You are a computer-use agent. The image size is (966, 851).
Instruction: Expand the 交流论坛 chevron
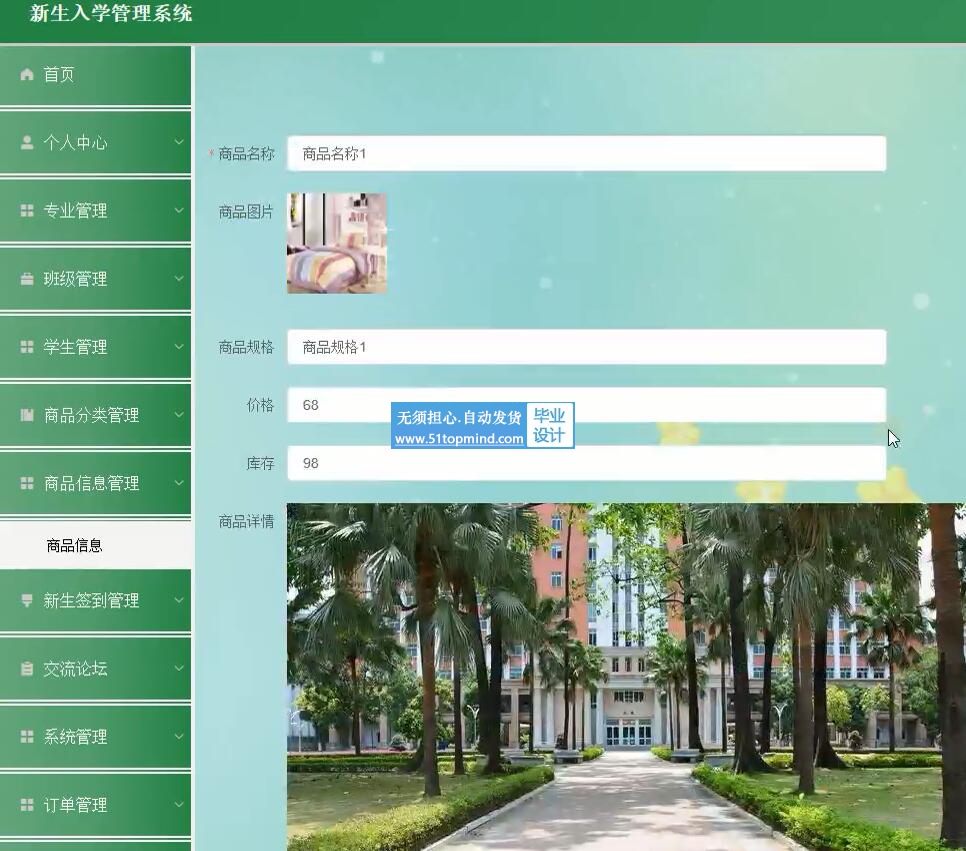(x=179, y=669)
